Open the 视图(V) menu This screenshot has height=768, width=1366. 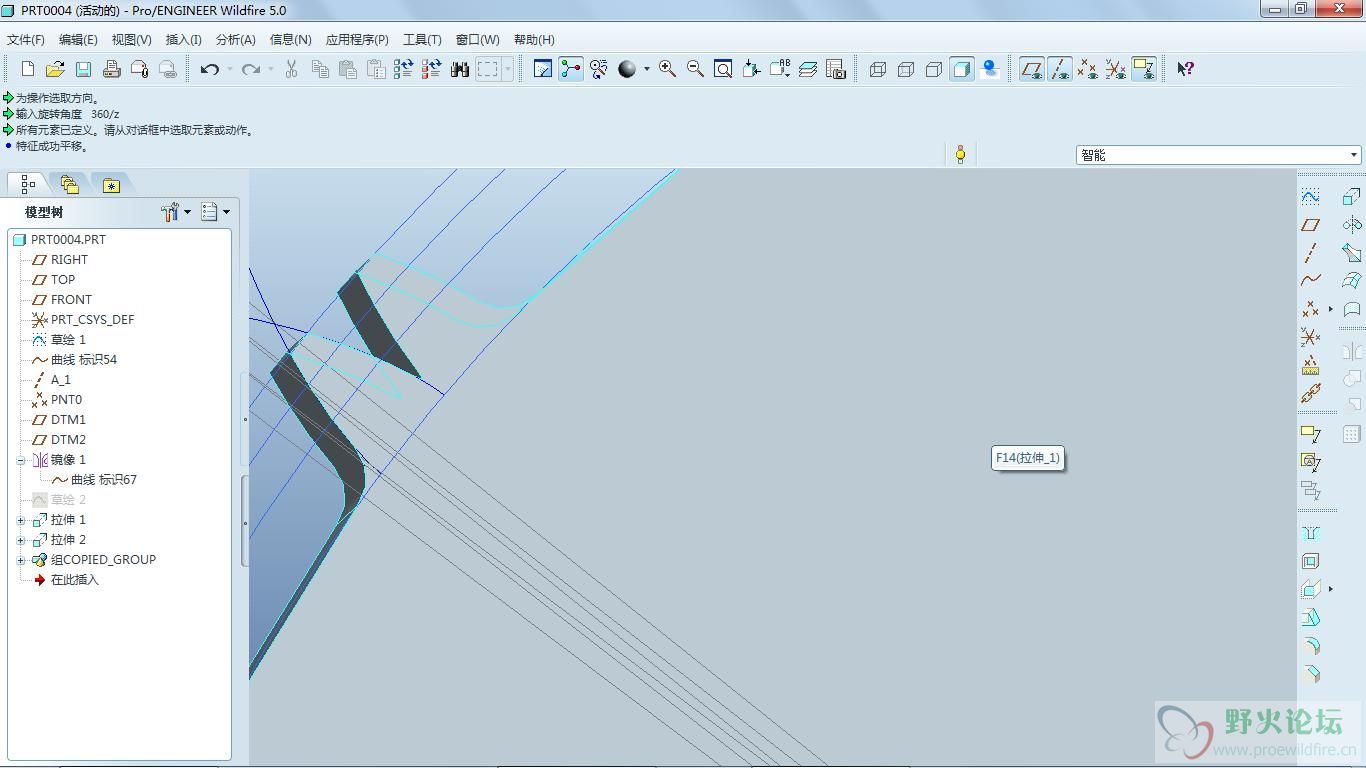(x=131, y=40)
